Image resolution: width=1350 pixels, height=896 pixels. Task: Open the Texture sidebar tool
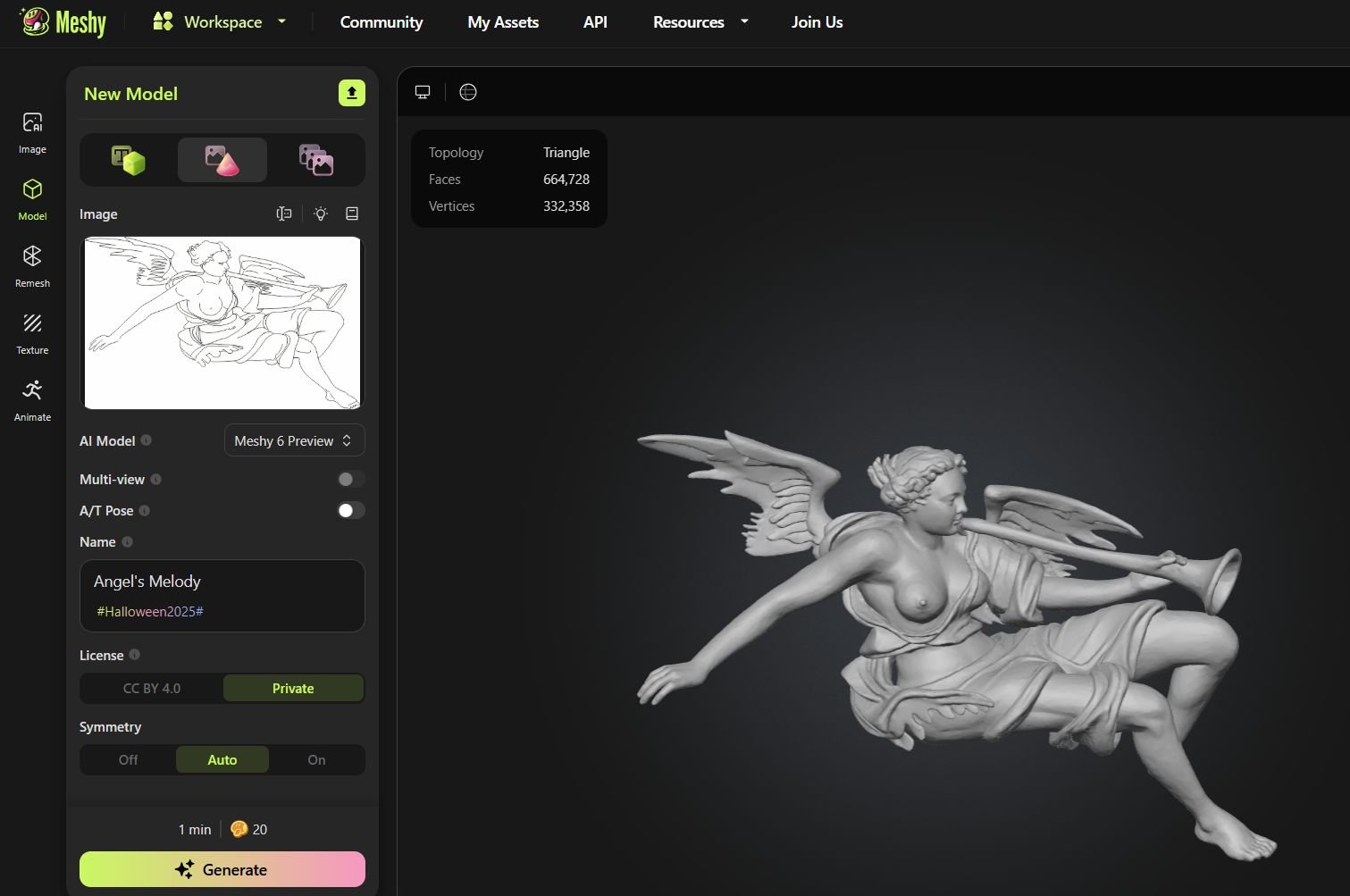[x=32, y=332]
